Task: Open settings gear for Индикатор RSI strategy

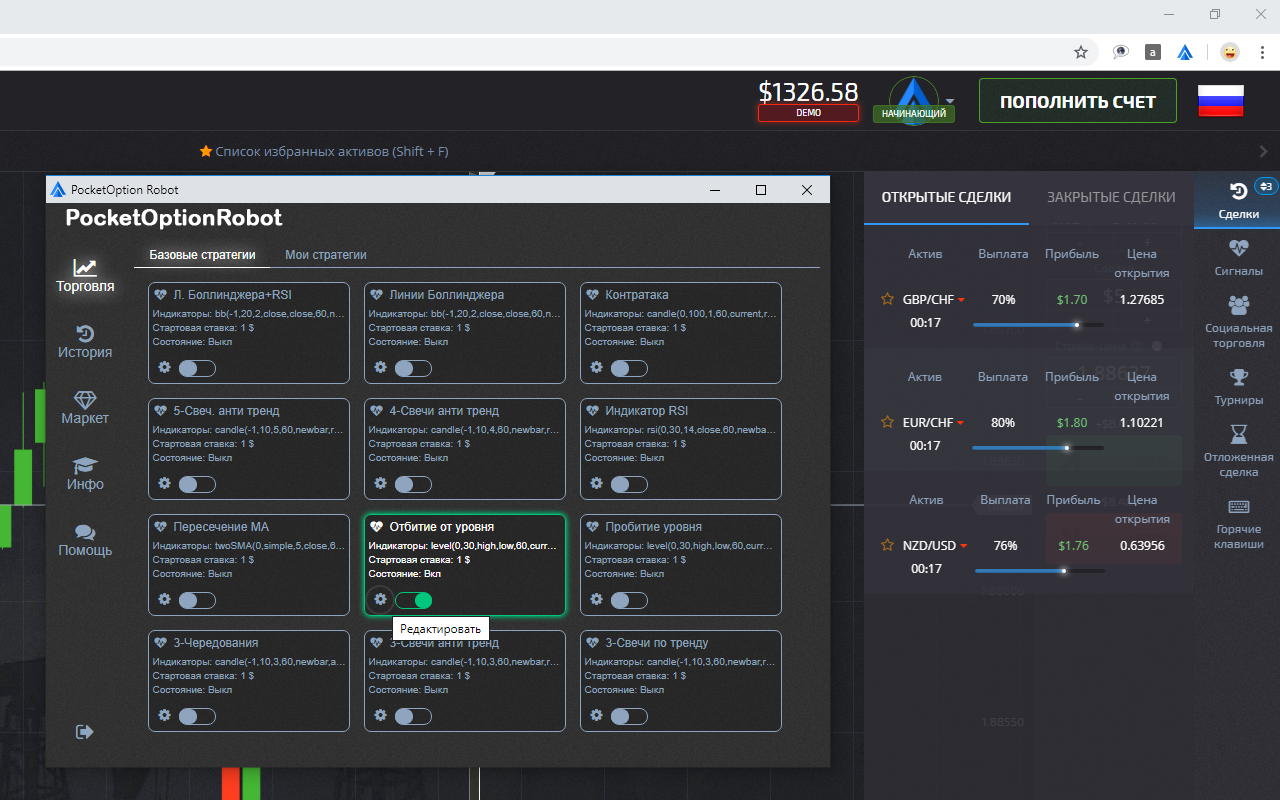Action: coord(597,483)
